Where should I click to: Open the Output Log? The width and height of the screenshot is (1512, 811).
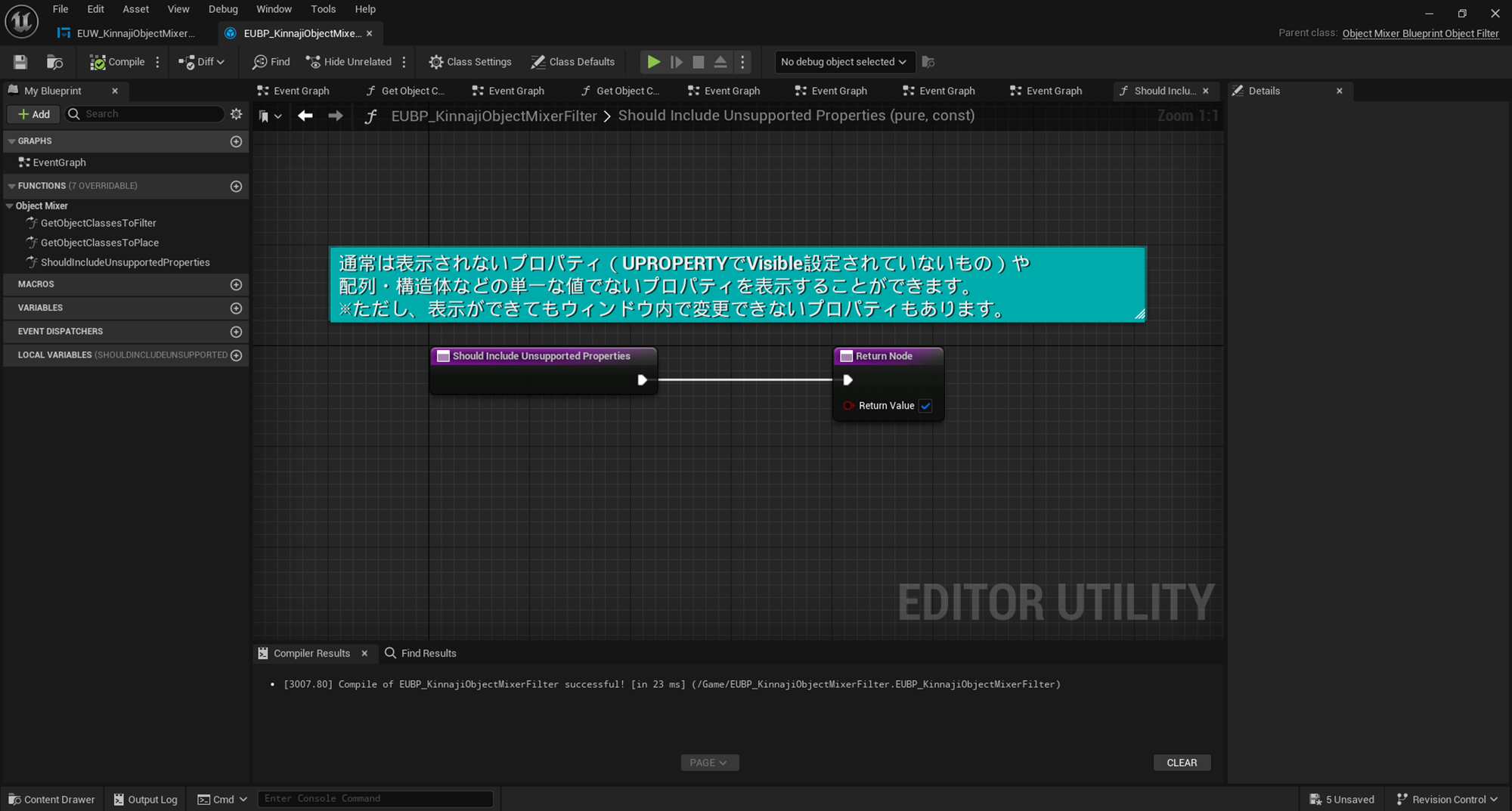coord(145,799)
